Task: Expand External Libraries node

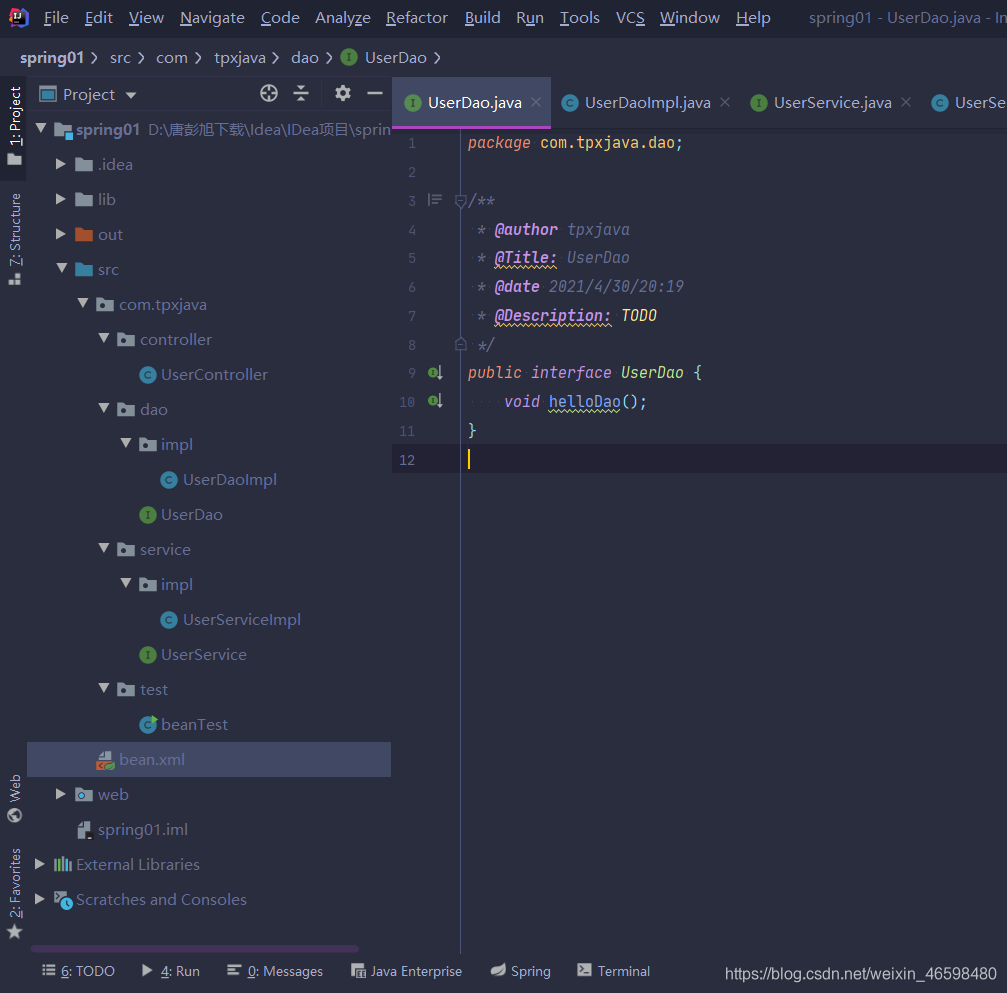Action: click(x=40, y=864)
